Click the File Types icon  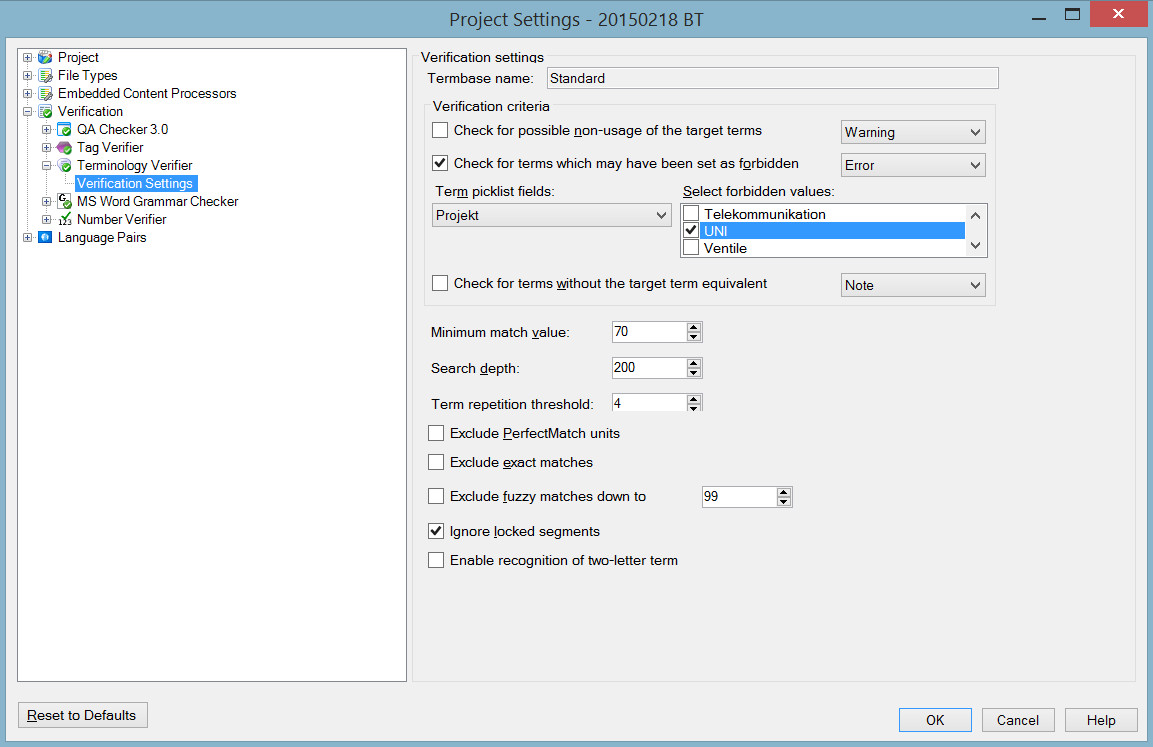[46, 75]
